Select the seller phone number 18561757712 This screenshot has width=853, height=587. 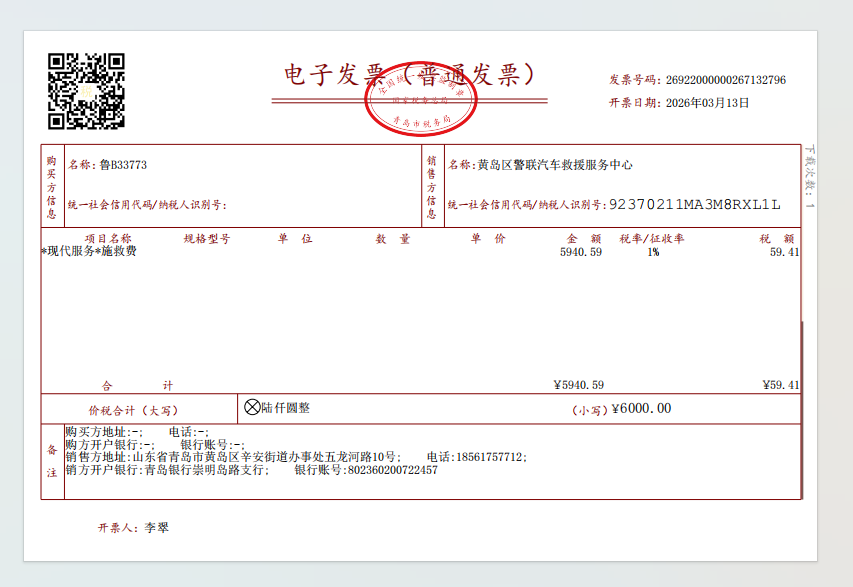click(x=488, y=457)
